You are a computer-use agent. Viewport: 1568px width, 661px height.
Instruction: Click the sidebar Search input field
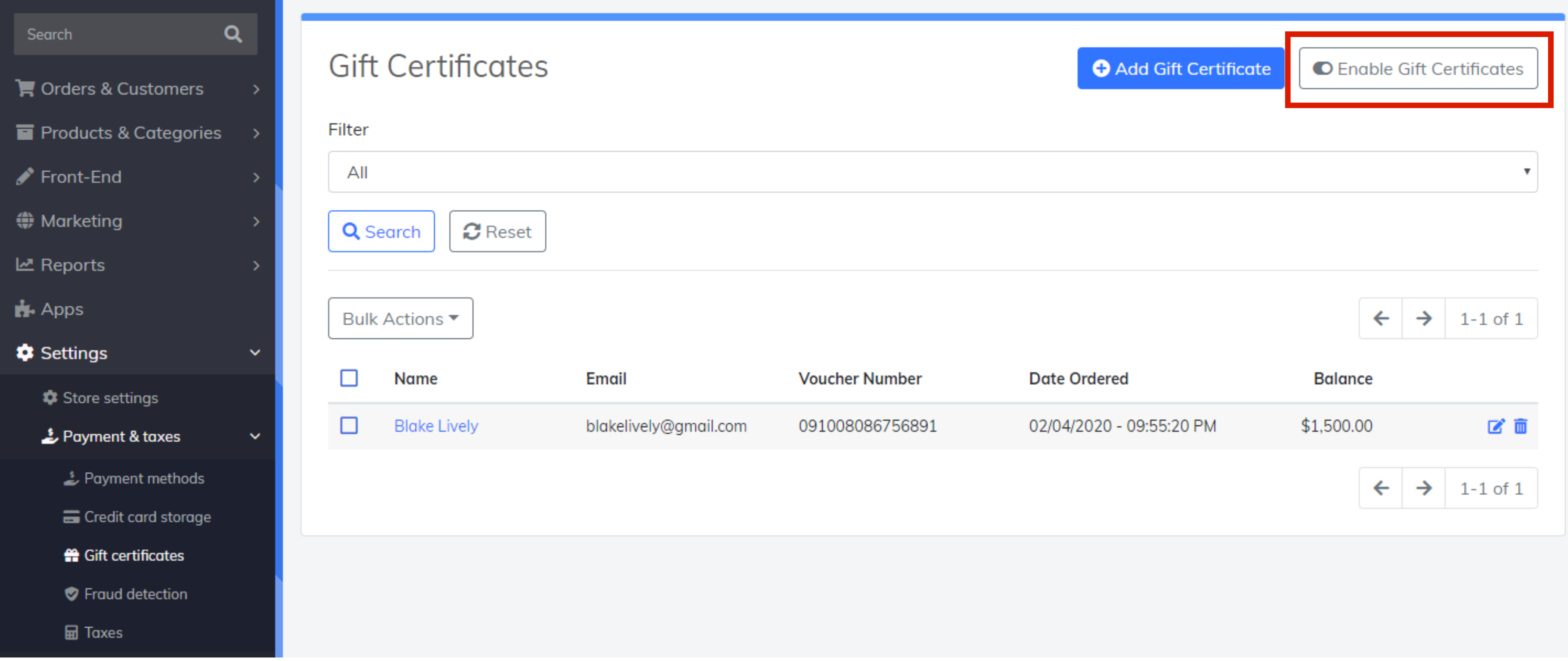pos(116,35)
